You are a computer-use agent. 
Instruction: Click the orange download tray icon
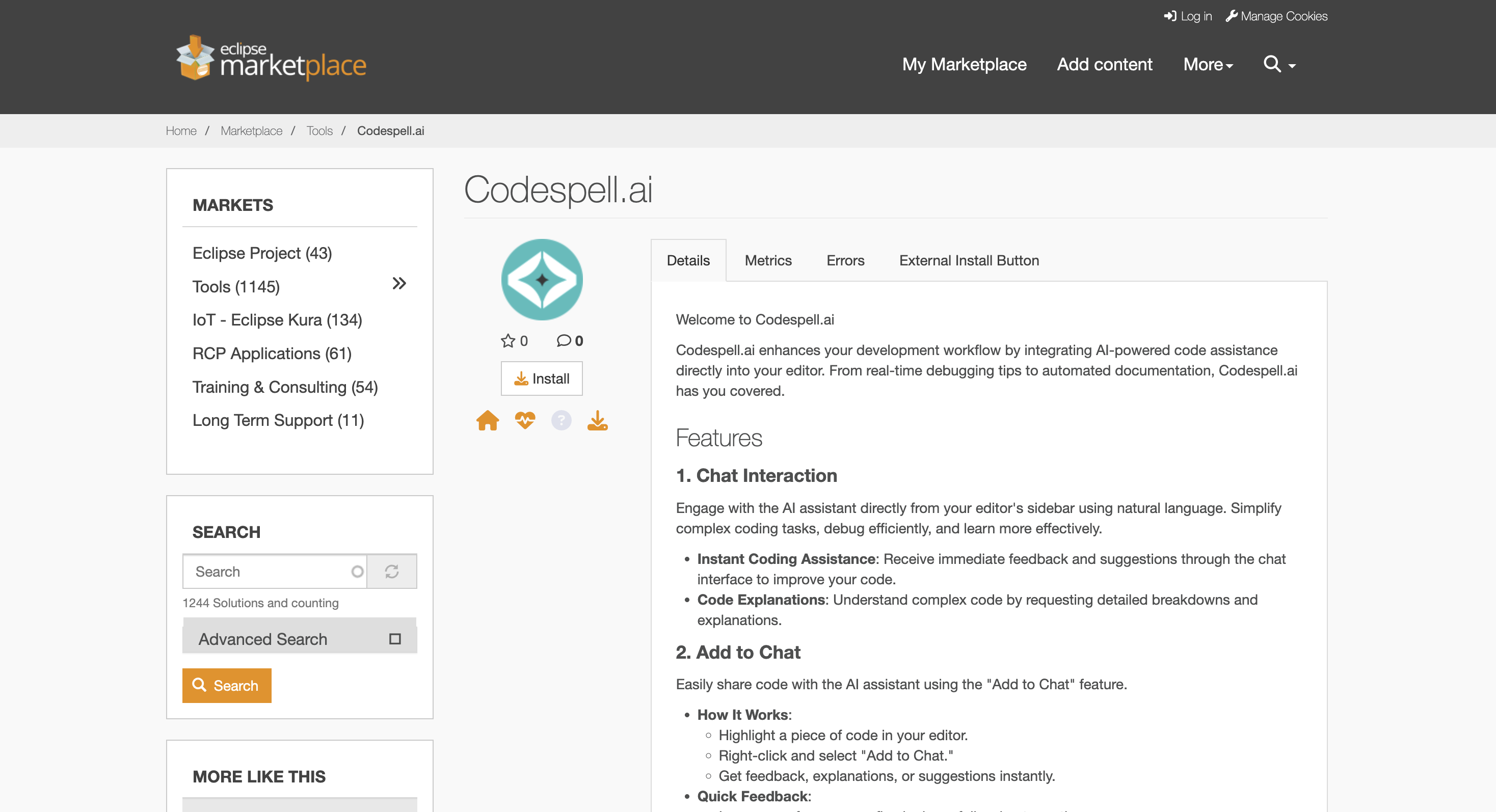tap(597, 420)
